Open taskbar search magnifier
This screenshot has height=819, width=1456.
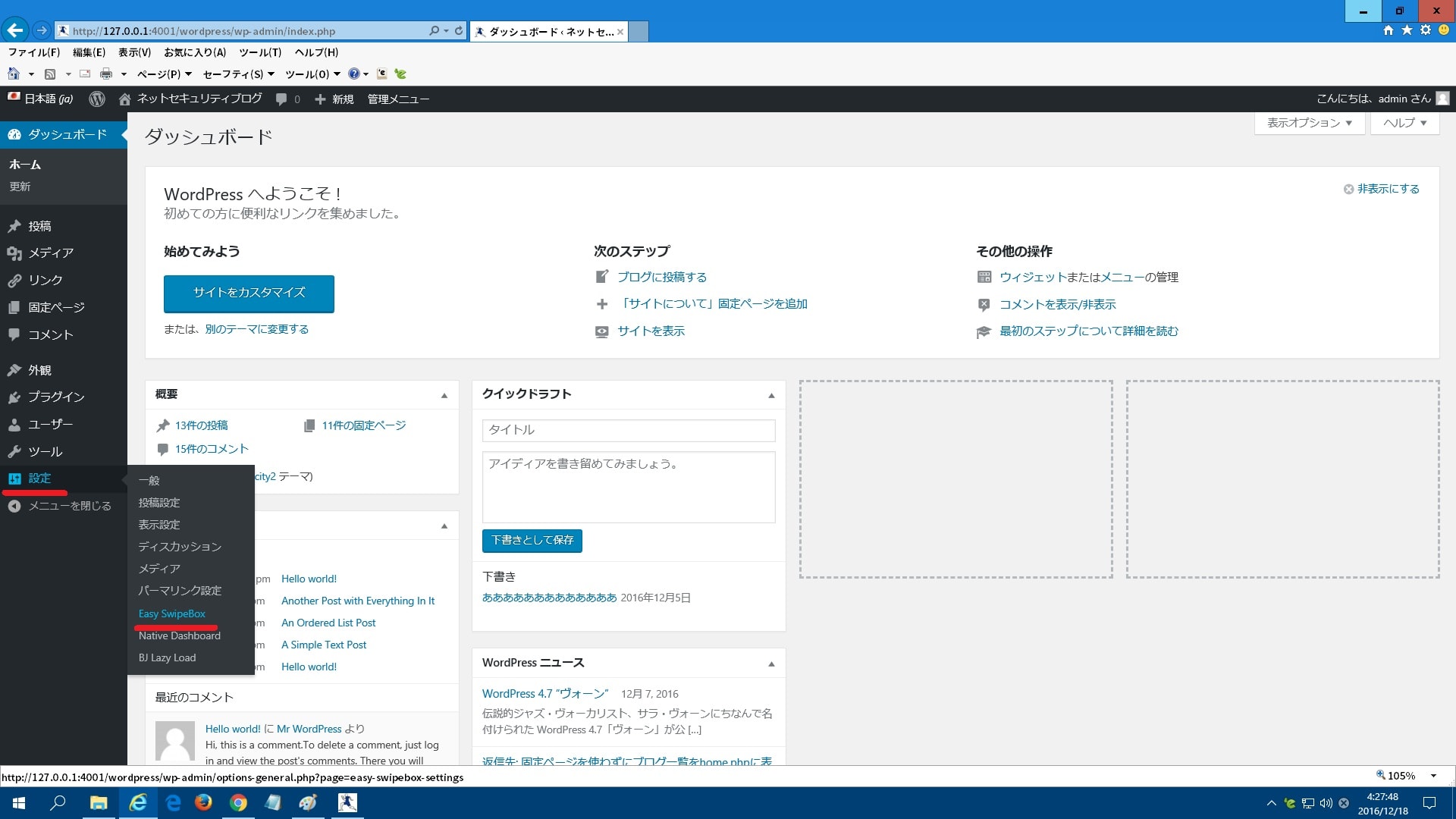pos(58,802)
